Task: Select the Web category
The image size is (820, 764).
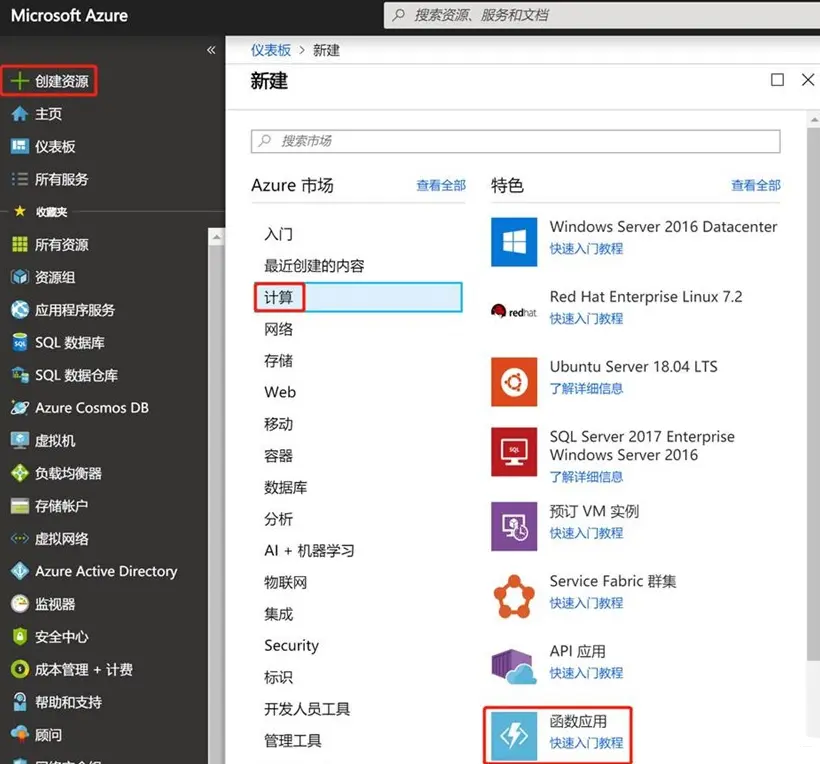Action: [x=280, y=392]
